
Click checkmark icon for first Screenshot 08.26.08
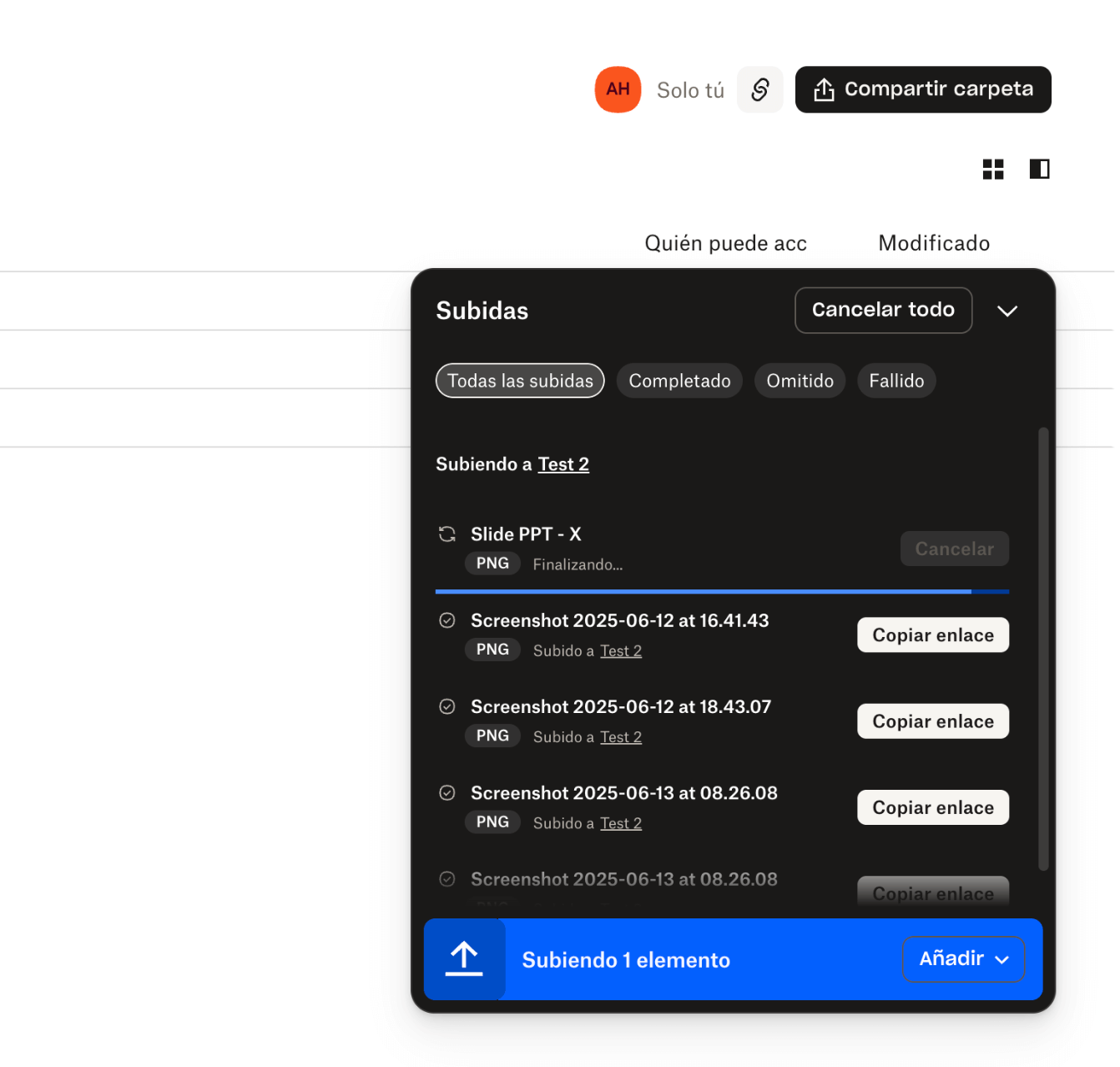pos(447,792)
